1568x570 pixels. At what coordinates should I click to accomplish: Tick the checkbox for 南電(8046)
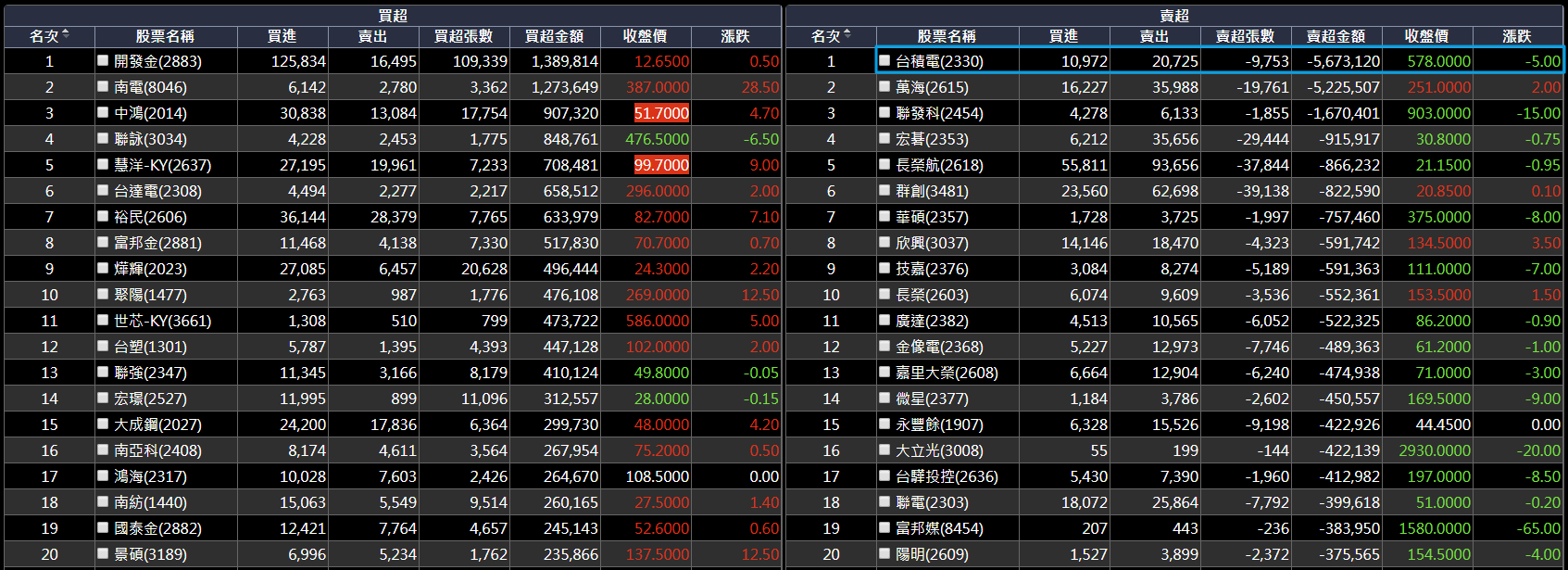(x=103, y=86)
